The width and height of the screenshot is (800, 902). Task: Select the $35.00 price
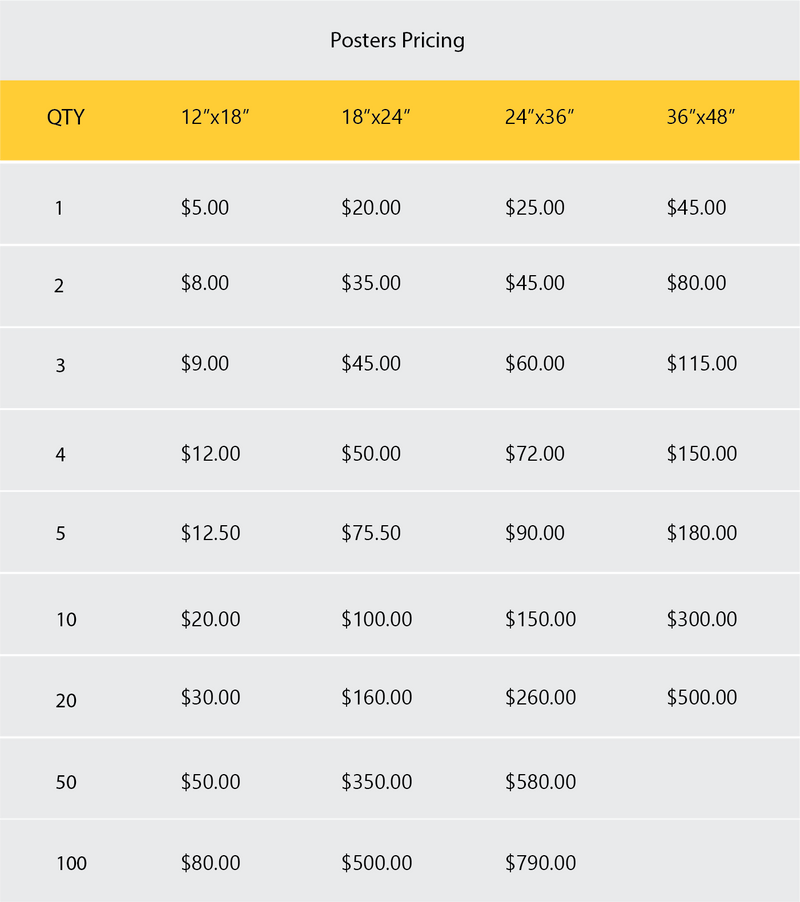(x=371, y=283)
